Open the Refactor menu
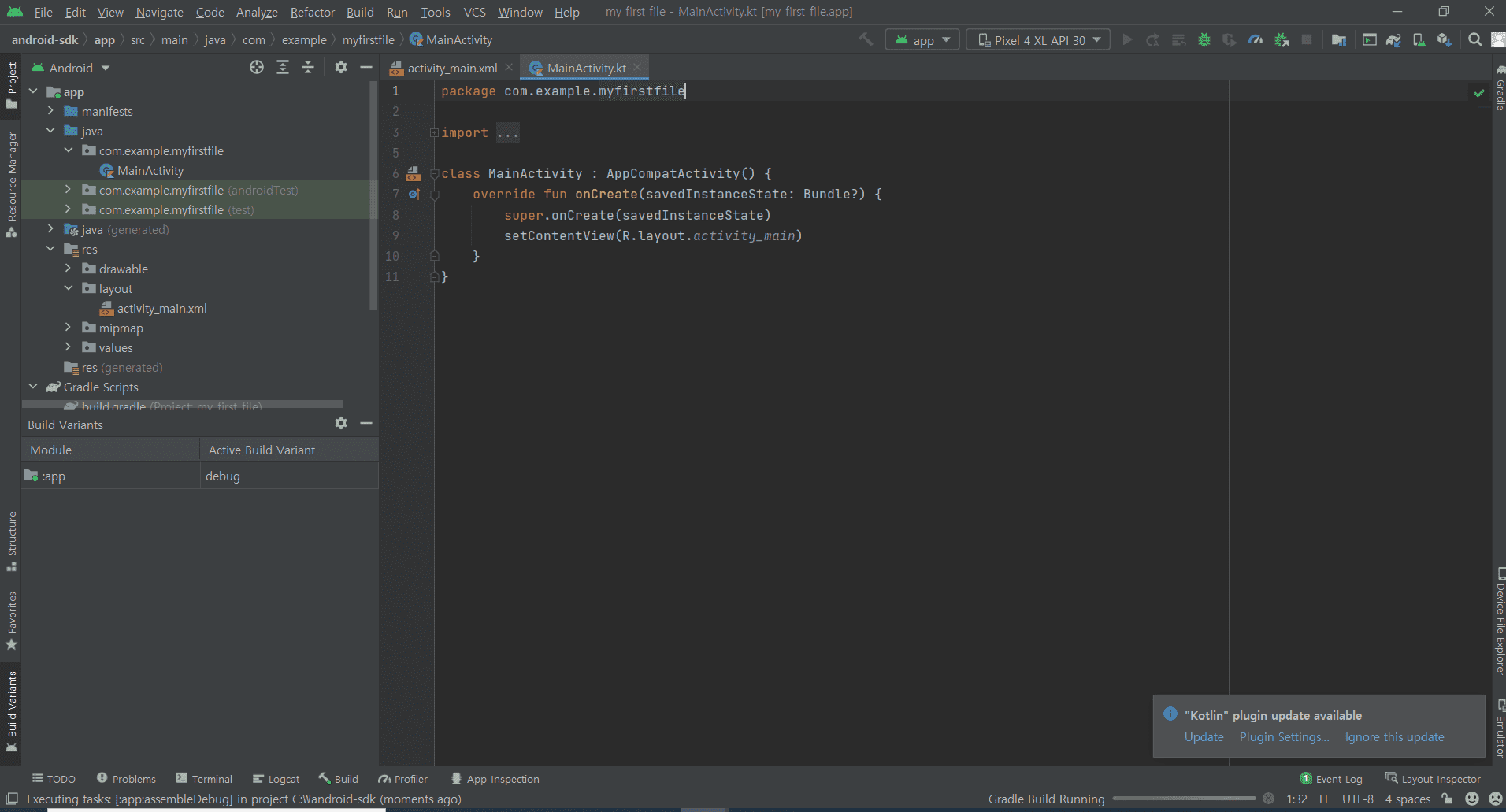This screenshot has height=812, width=1506. pyautogui.click(x=312, y=12)
